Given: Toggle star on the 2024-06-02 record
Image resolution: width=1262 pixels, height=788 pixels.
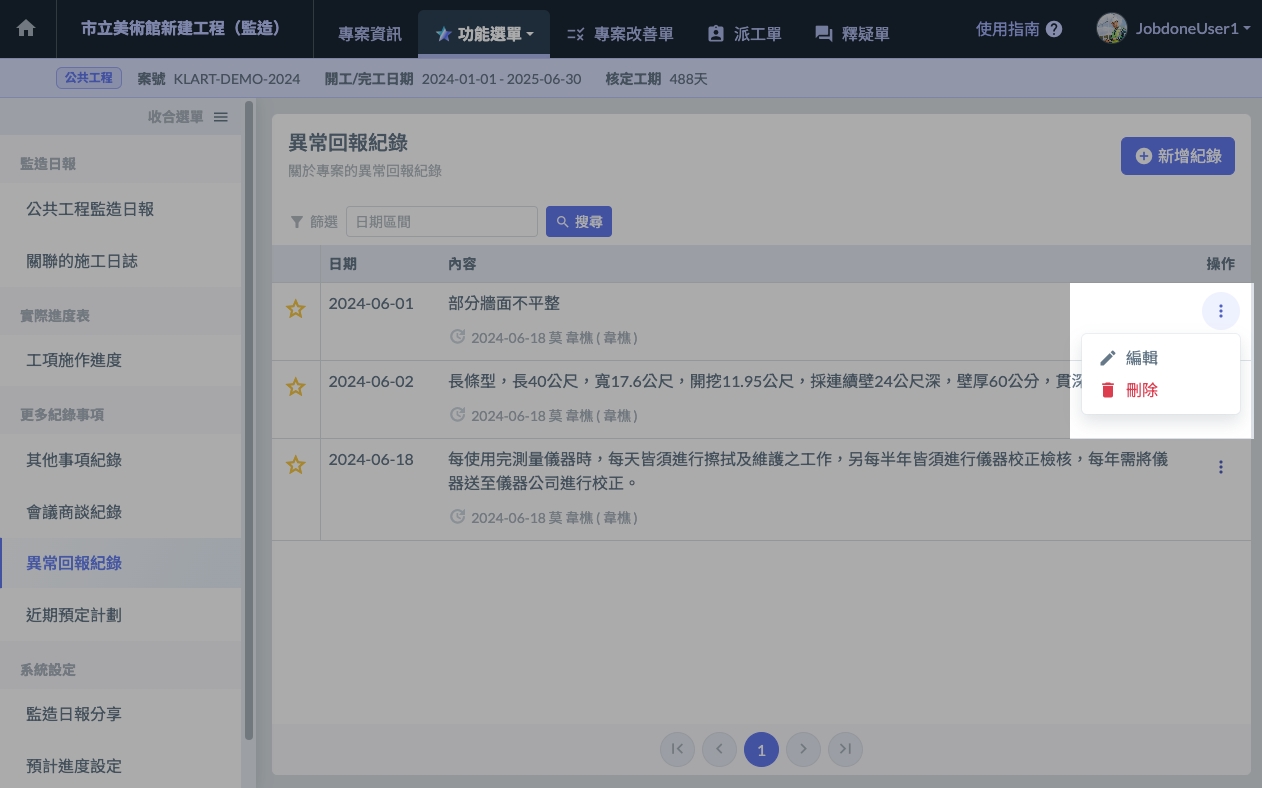Looking at the screenshot, I should [295, 387].
